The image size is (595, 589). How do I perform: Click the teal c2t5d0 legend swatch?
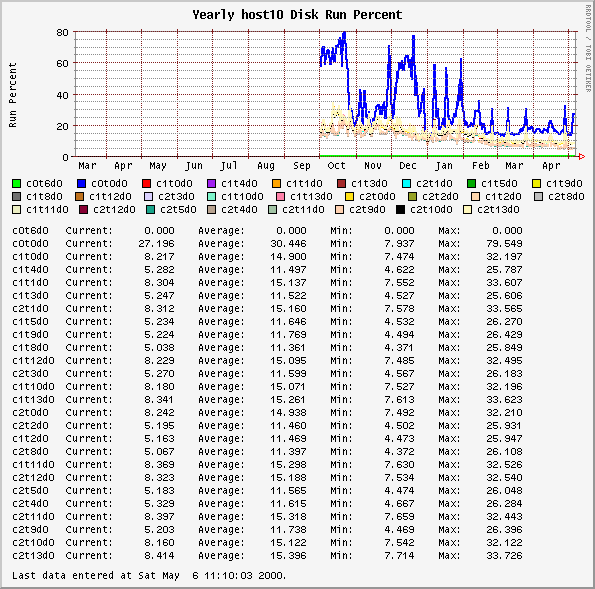click(150, 209)
